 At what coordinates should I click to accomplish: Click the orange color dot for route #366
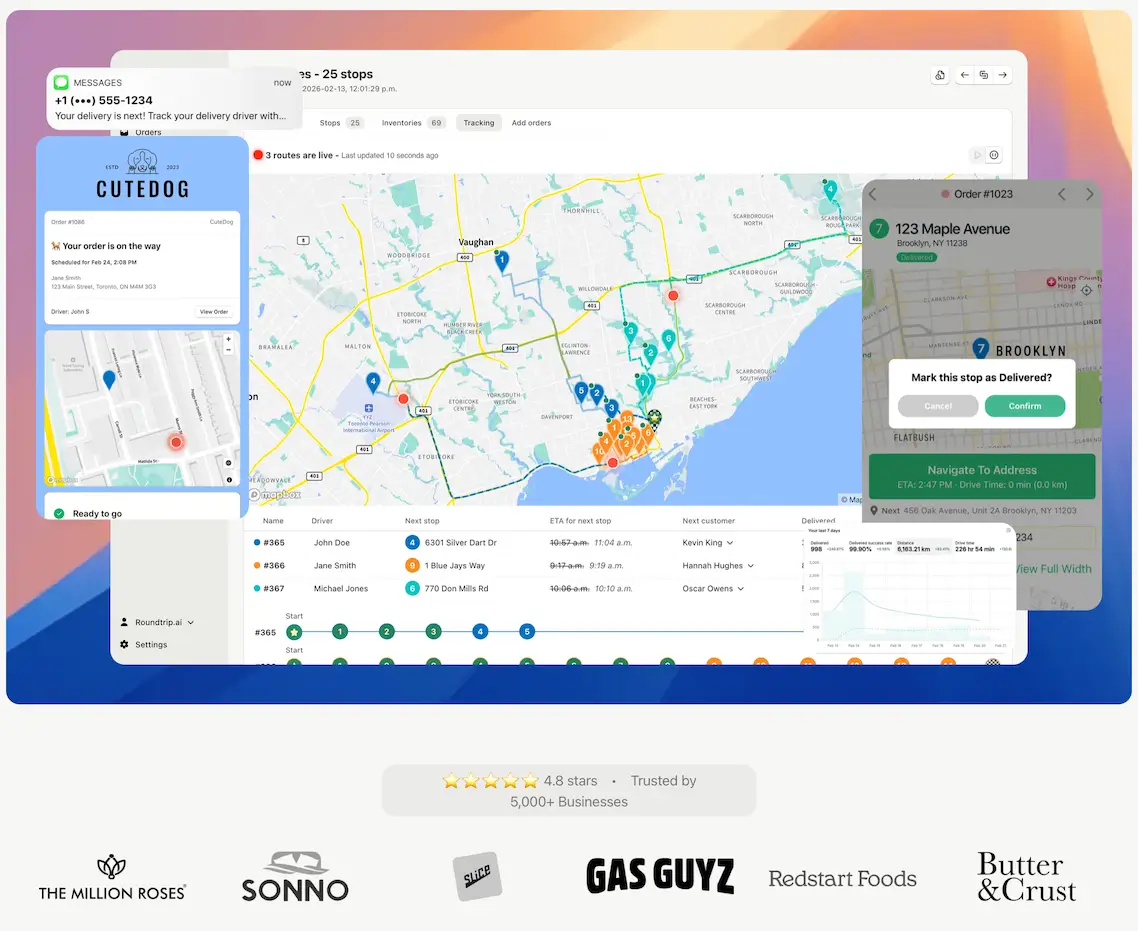tap(257, 565)
